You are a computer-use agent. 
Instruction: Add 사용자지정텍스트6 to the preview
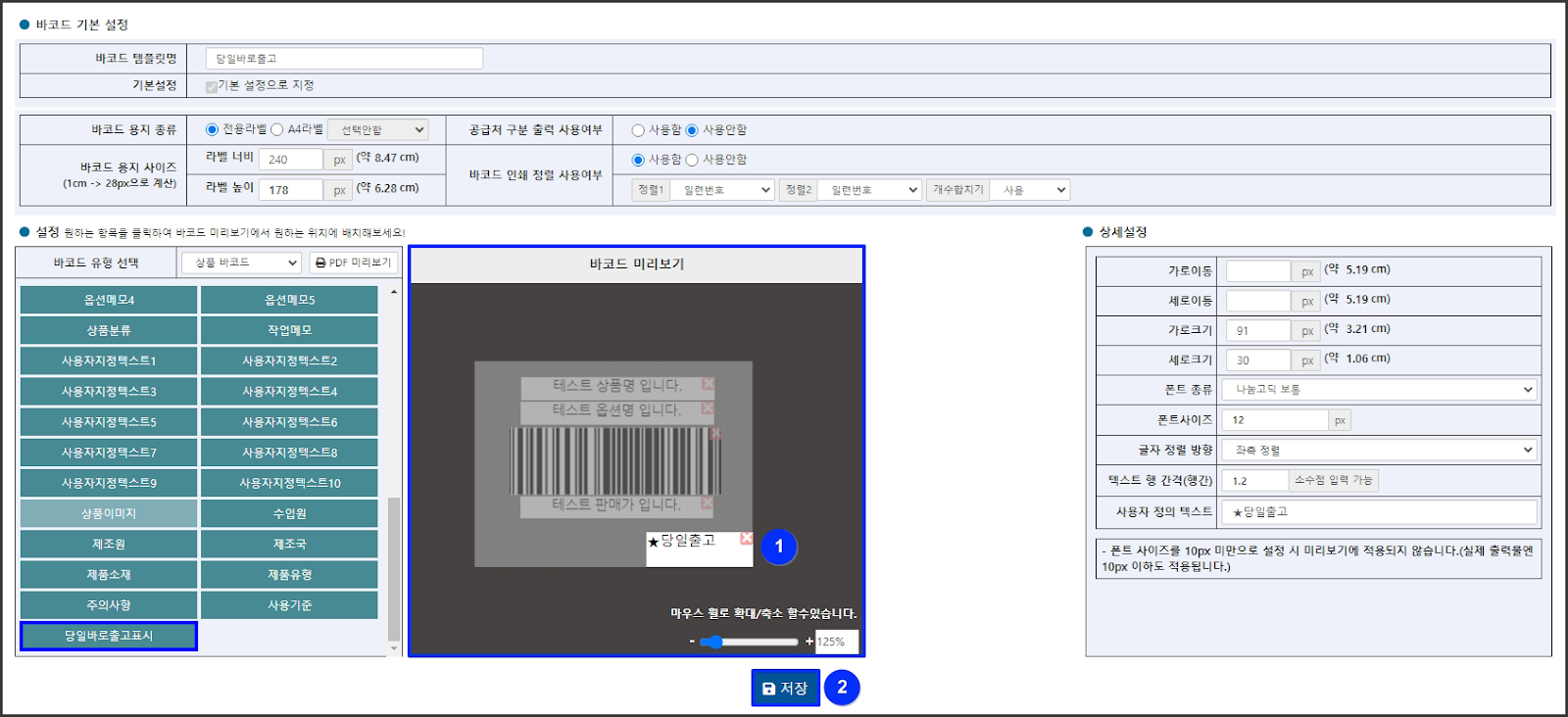pyautogui.click(x=289, y=422)
